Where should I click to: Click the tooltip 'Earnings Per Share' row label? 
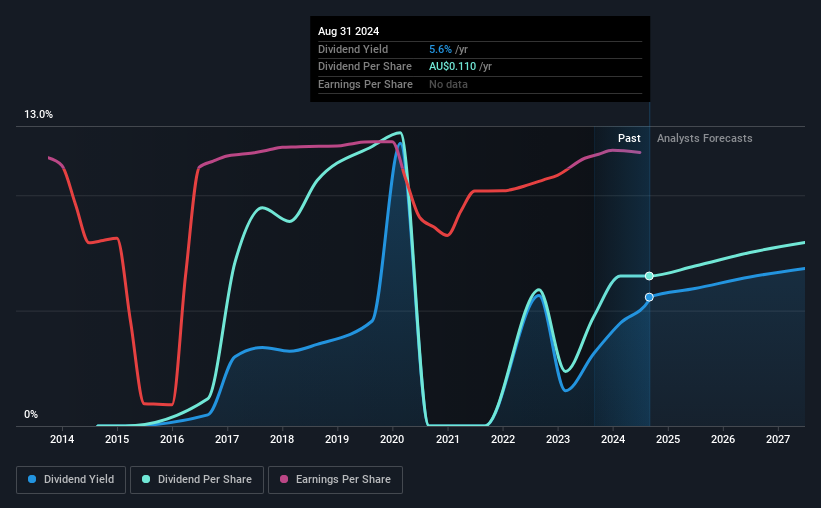click(365, 84)
